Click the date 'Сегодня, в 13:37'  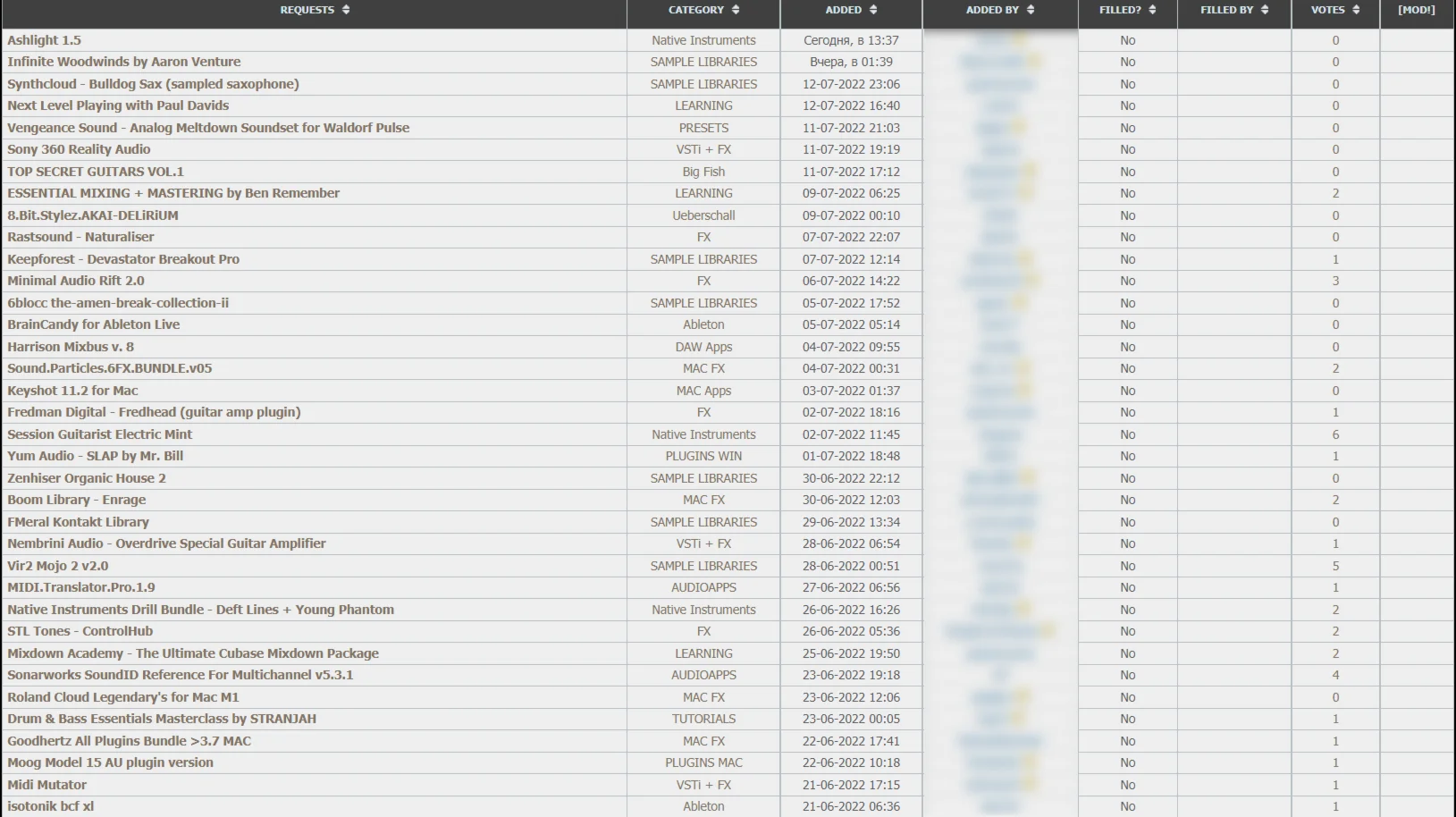click(851, 40)
